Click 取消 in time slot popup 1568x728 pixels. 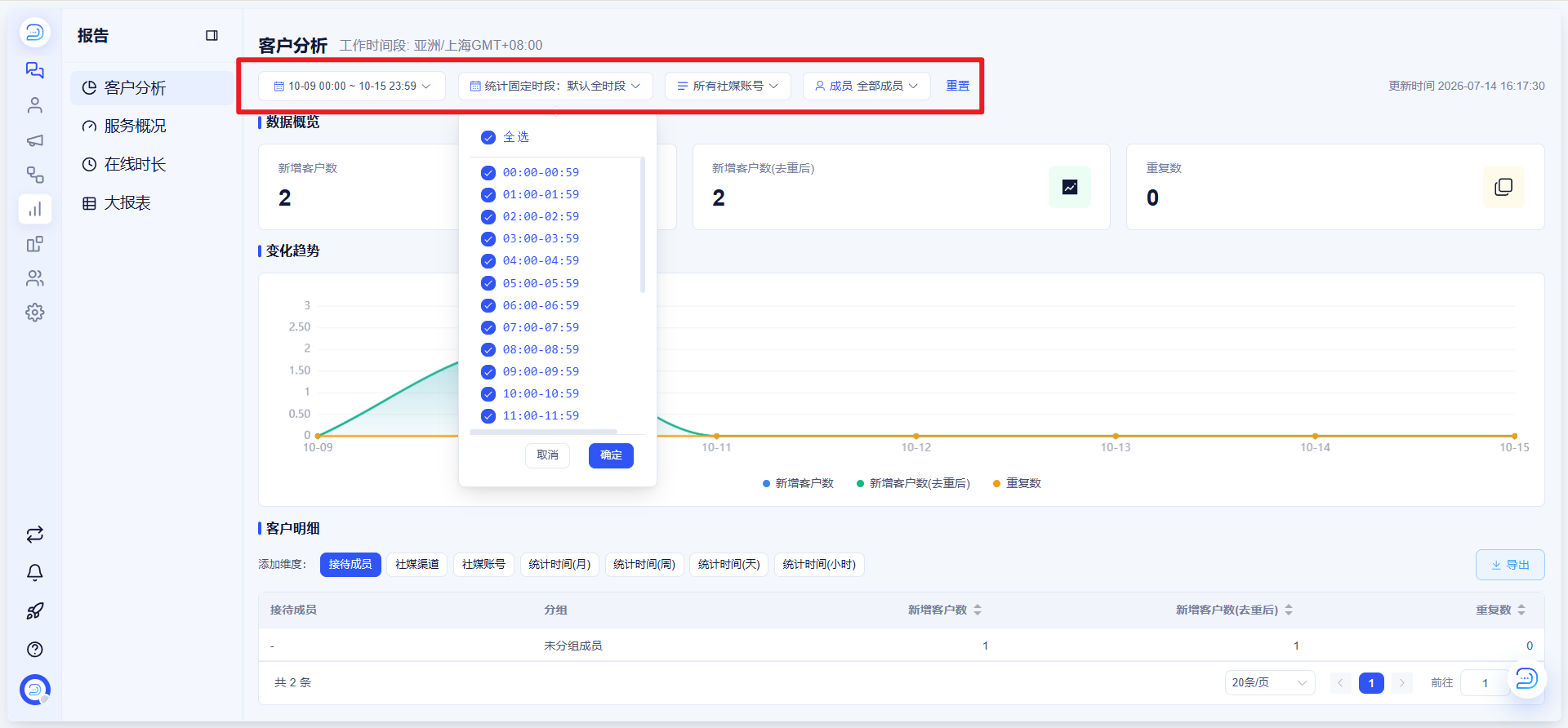tap(547, 455)
